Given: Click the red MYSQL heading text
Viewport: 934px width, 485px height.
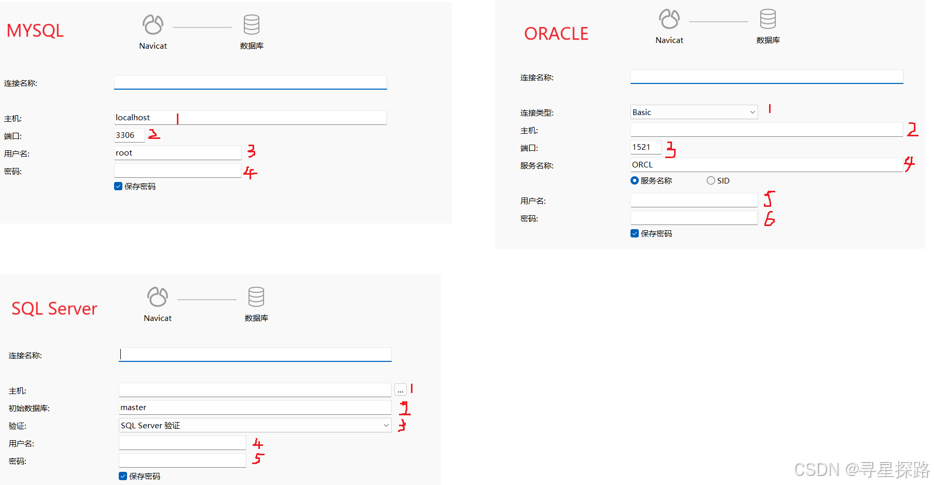Looking at the screenshot, I should tap(35, 30).
